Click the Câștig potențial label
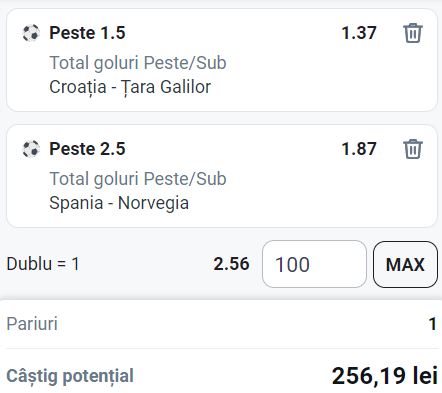Viewport: 442px width, 393px height. coord(70,376)
